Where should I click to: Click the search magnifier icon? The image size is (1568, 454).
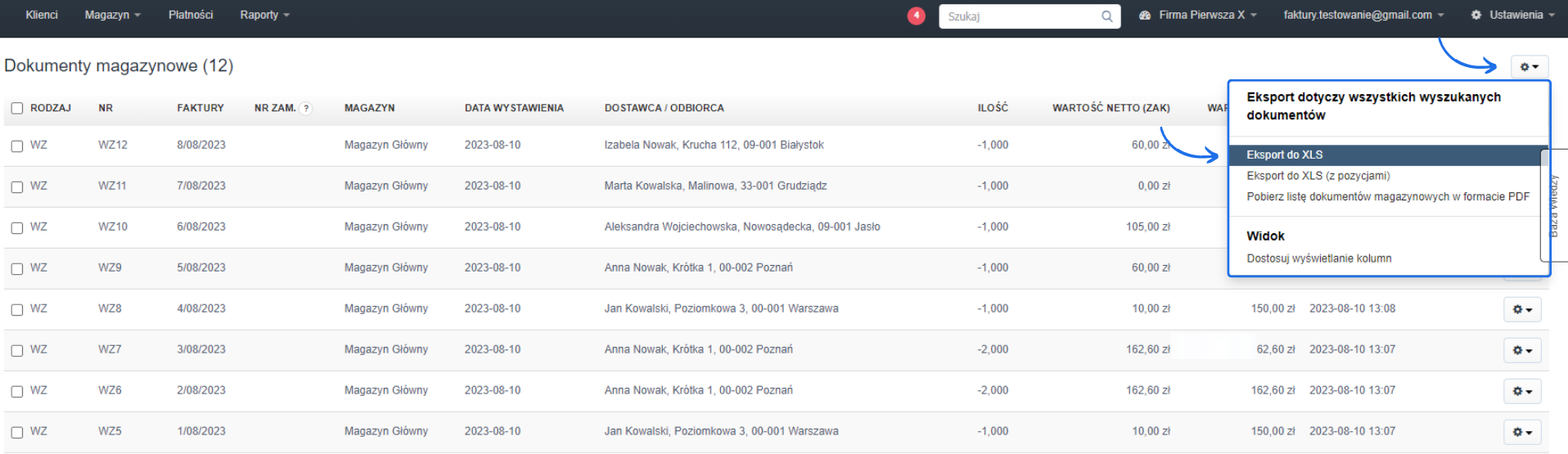pos(1106,16)
